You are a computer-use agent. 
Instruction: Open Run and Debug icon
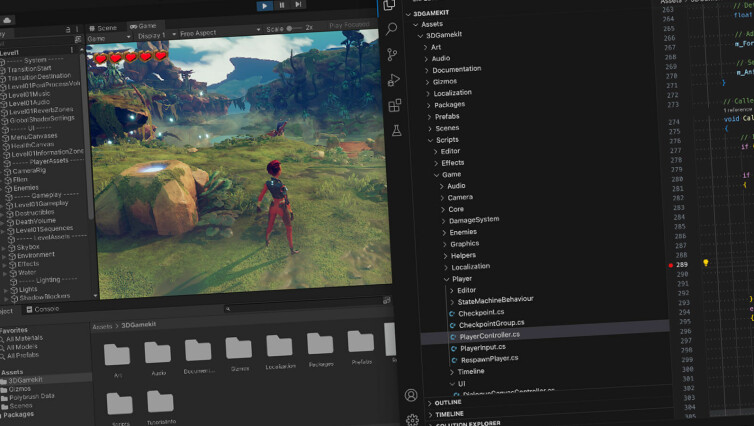click(394, 80)
